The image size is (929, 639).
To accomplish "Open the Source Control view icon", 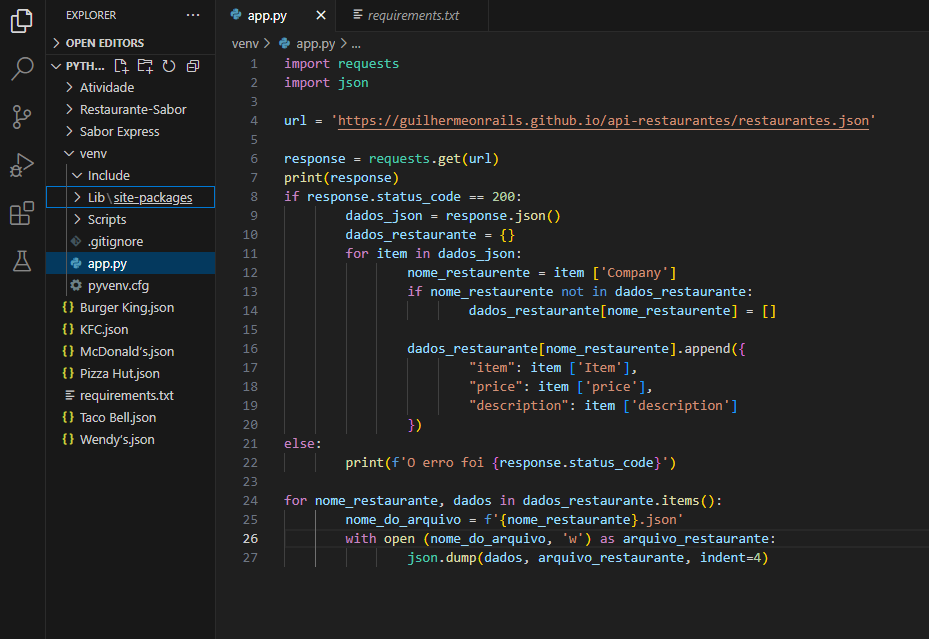I will pyautogui.click(x=22, y=117).
